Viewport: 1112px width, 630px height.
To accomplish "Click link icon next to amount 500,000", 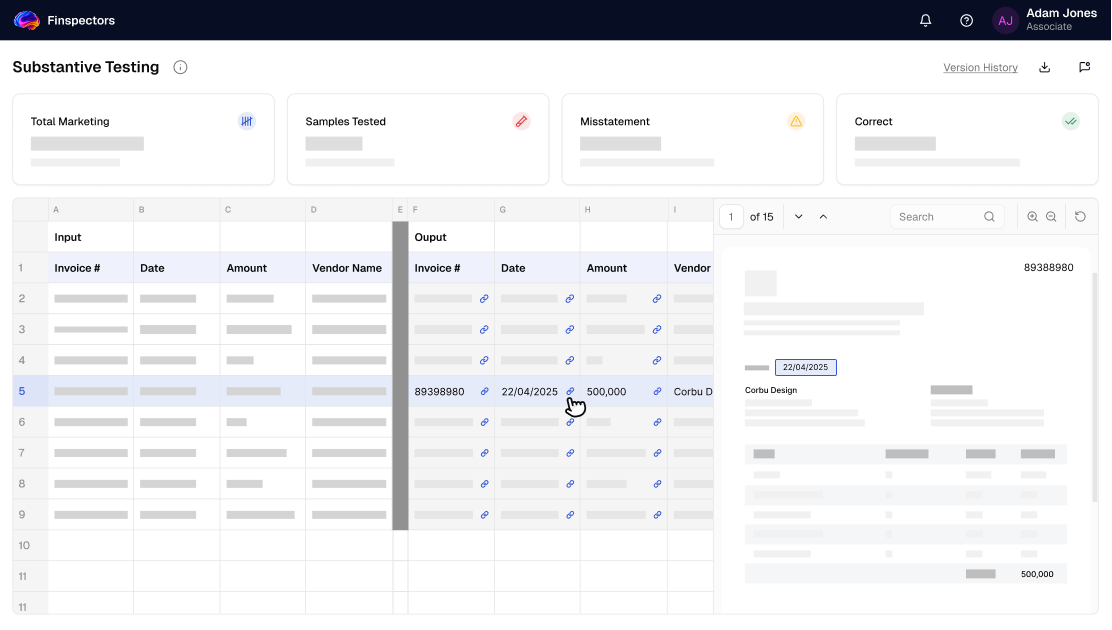I will click(657, 392).
